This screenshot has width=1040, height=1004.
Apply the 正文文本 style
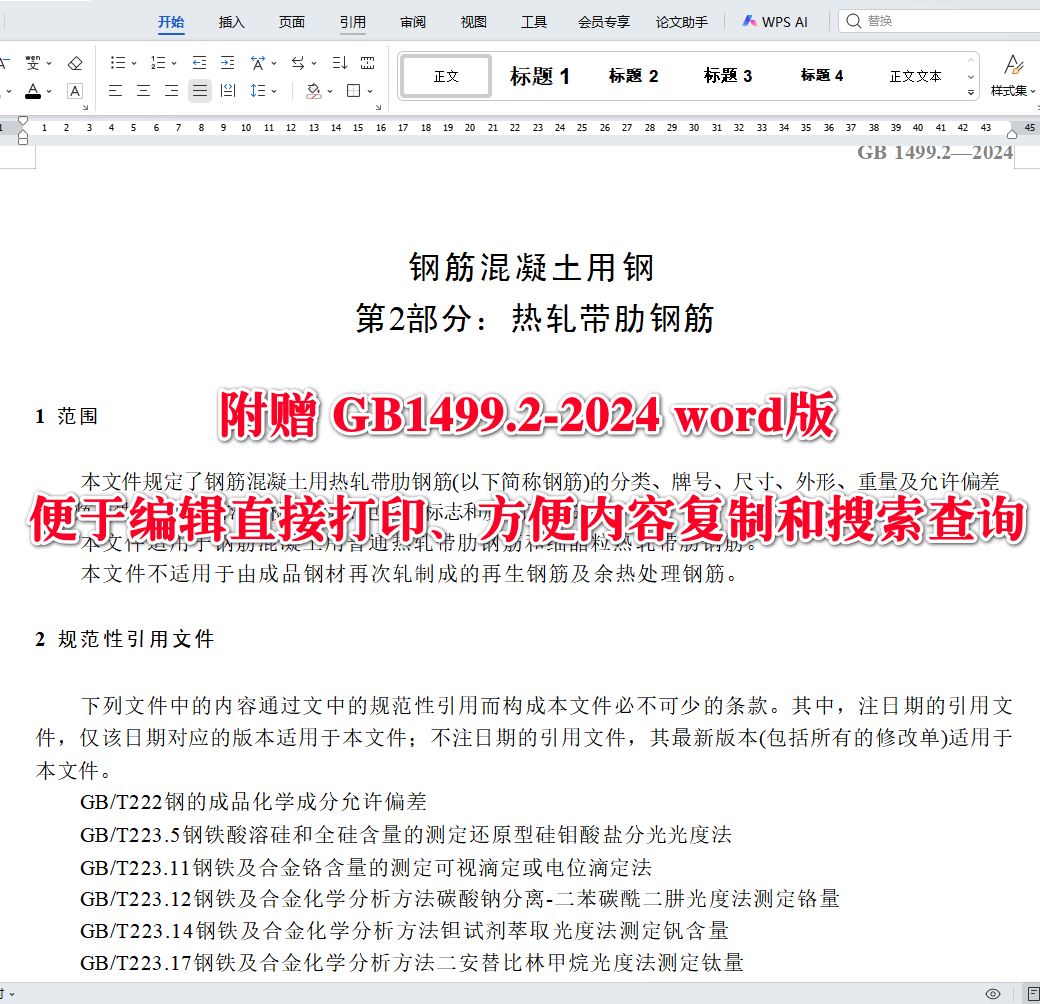point(915,76)
